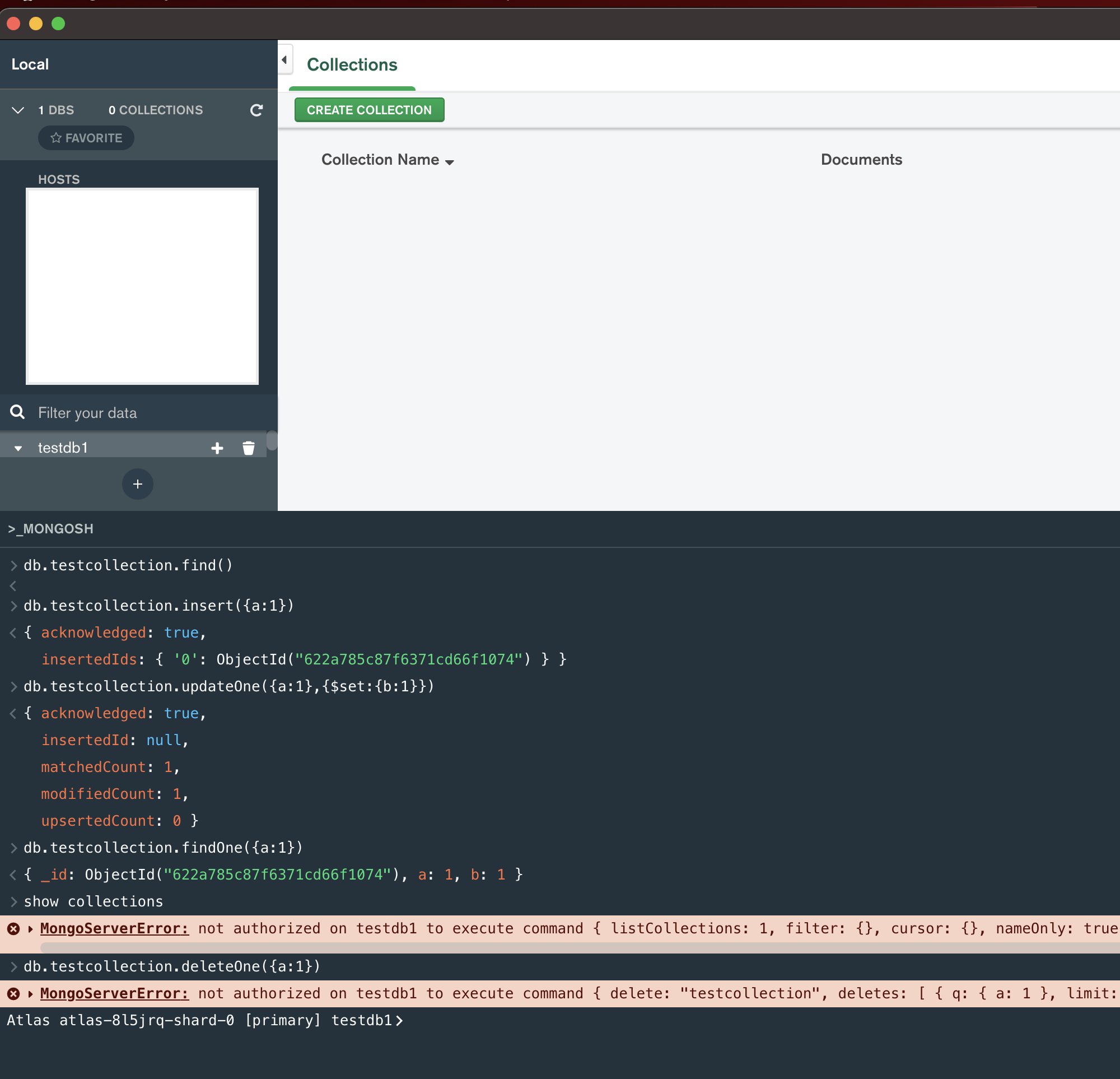1120x1079 pixels.
Task: Click inside the Filter your data field
Action: pos(114,412)
